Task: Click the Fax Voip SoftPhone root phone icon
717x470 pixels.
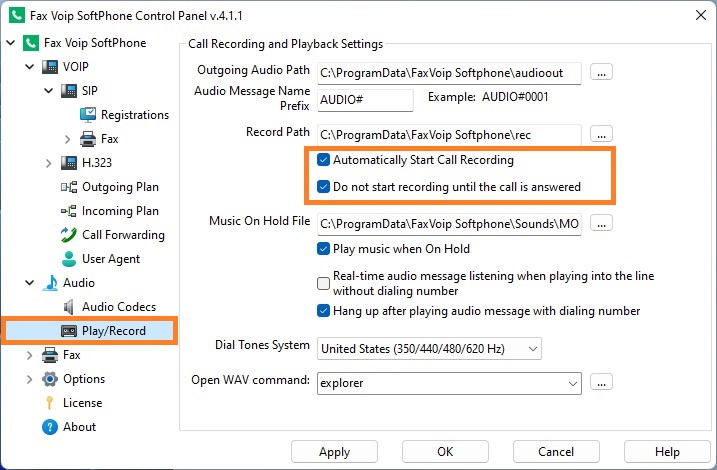Action: [x=31, y=43]
